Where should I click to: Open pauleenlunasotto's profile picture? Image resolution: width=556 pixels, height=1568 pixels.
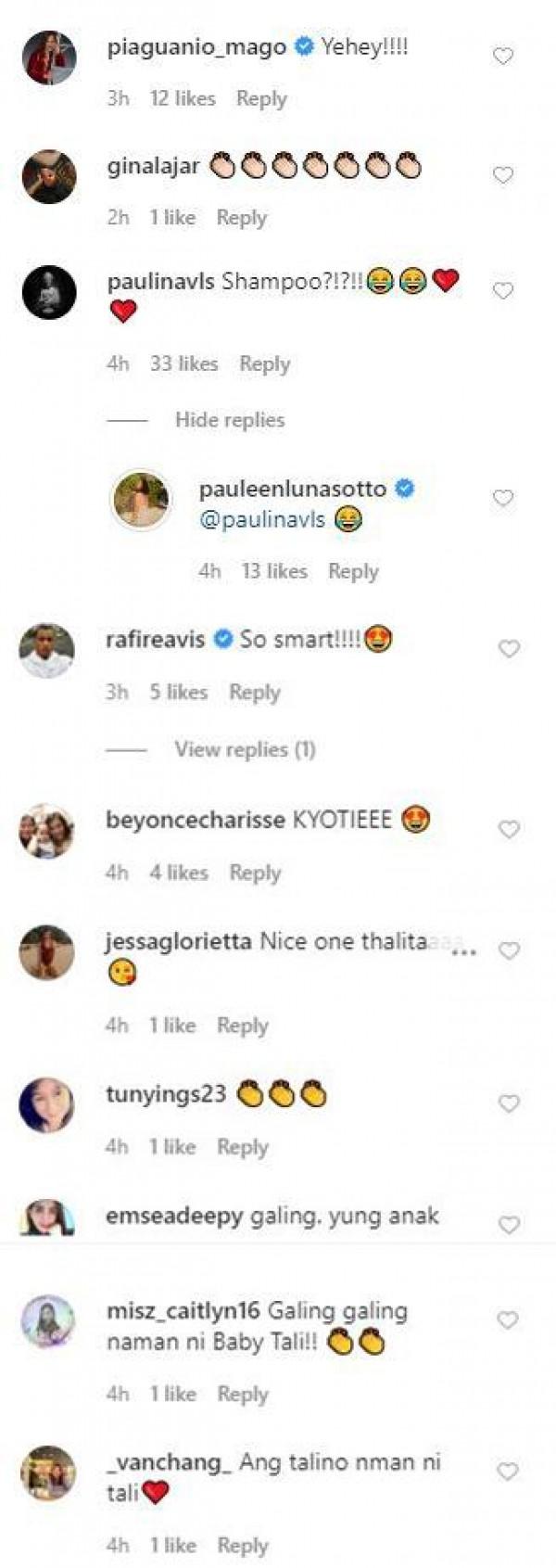(140, 498)
